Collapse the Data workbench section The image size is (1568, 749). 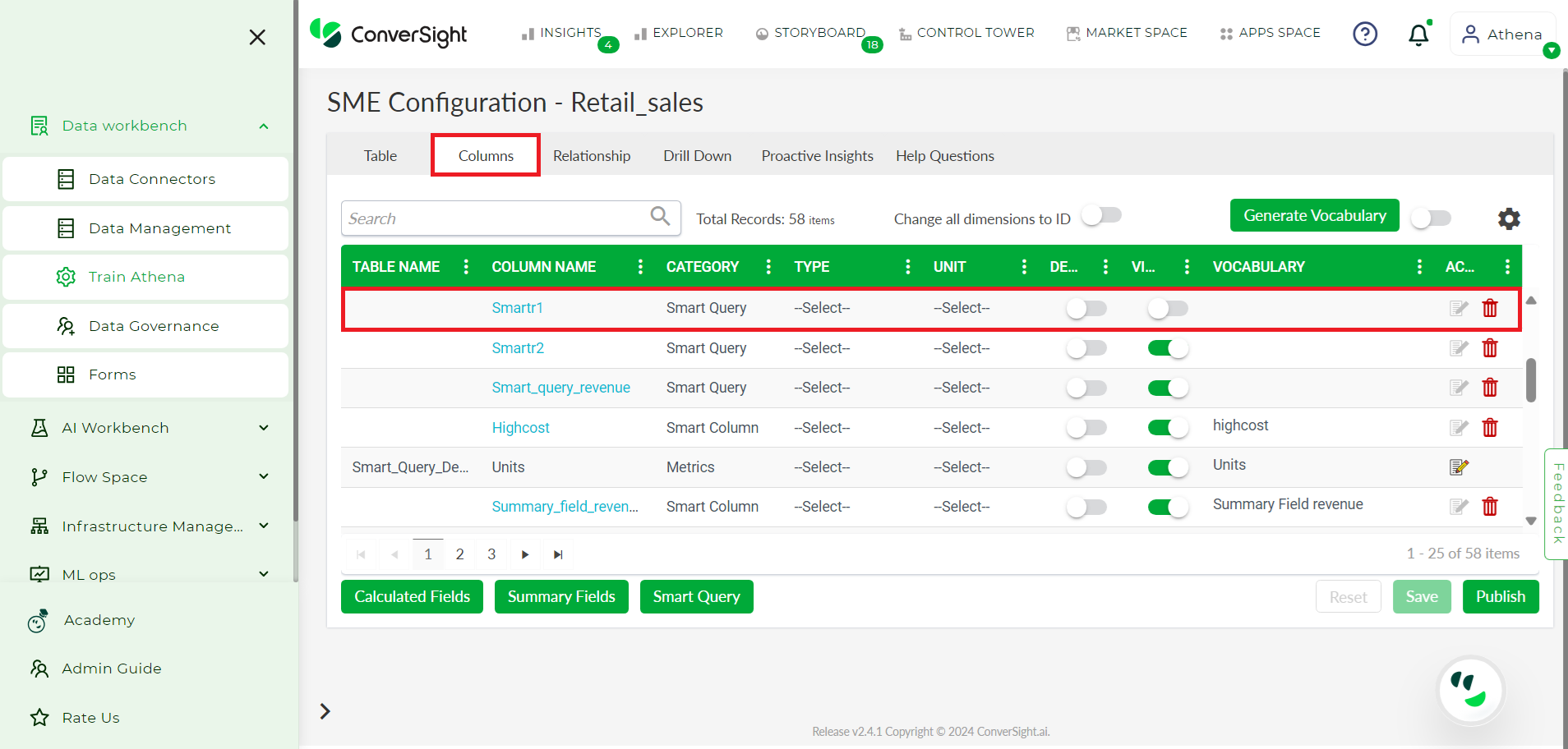264,126
